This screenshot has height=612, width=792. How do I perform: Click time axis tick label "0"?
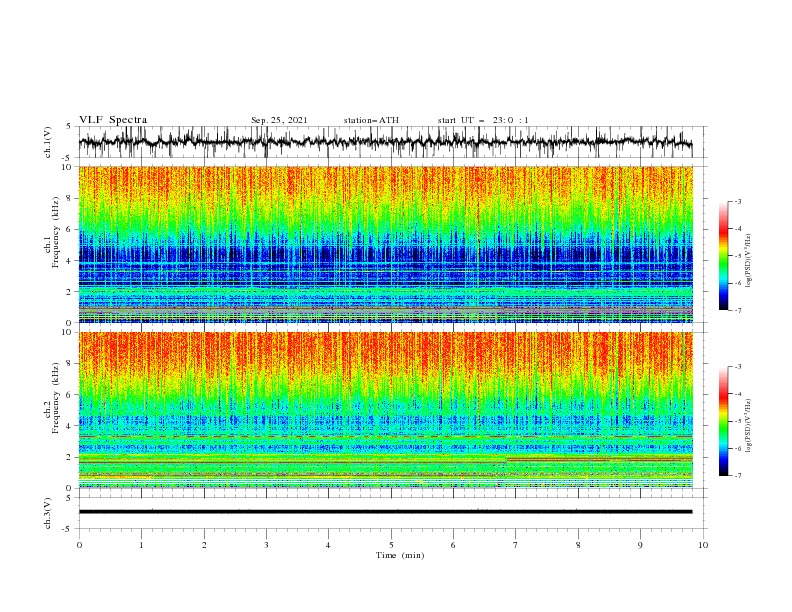[79, 545]
